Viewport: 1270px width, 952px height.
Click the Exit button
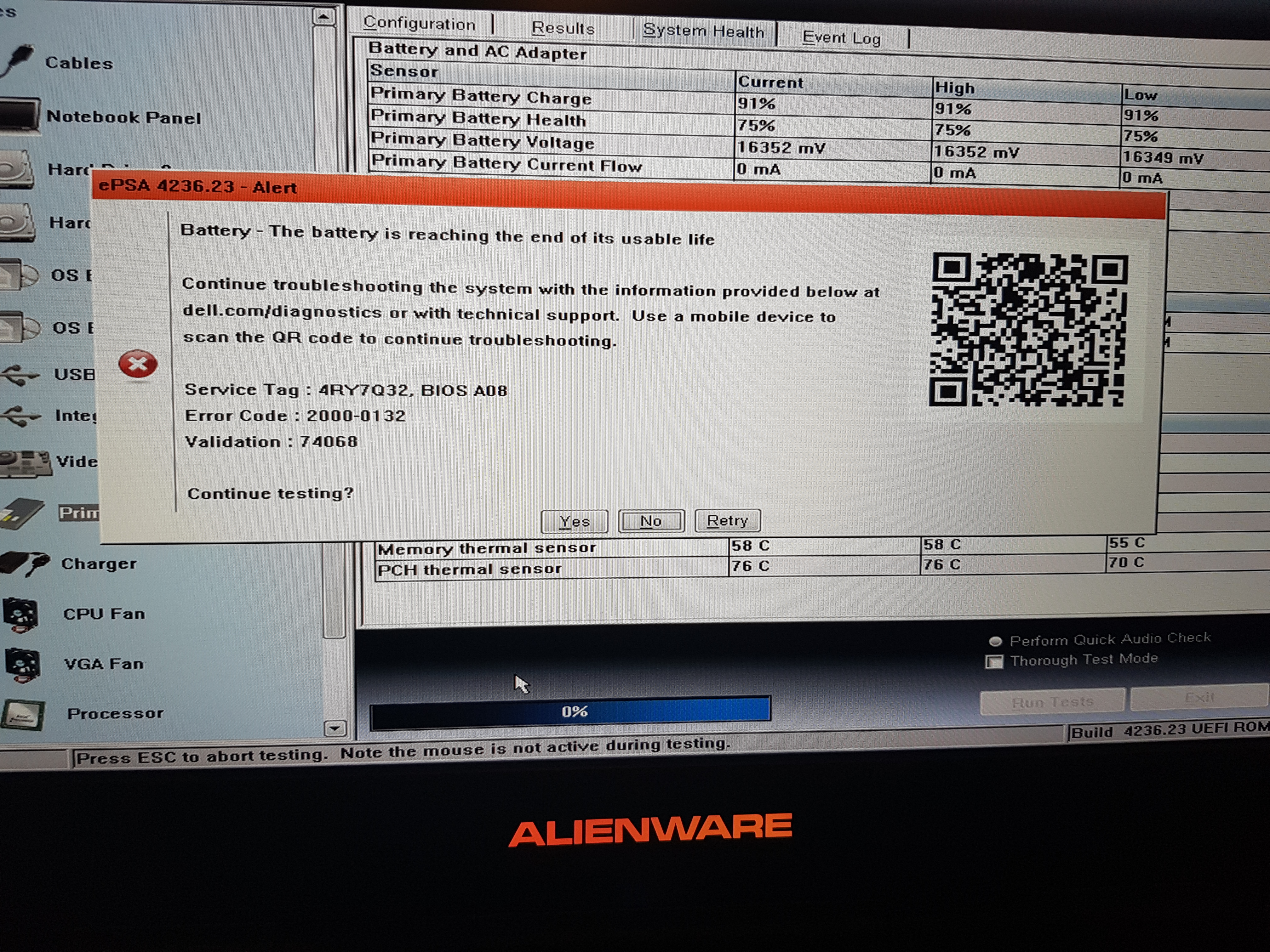[1199, 697]
